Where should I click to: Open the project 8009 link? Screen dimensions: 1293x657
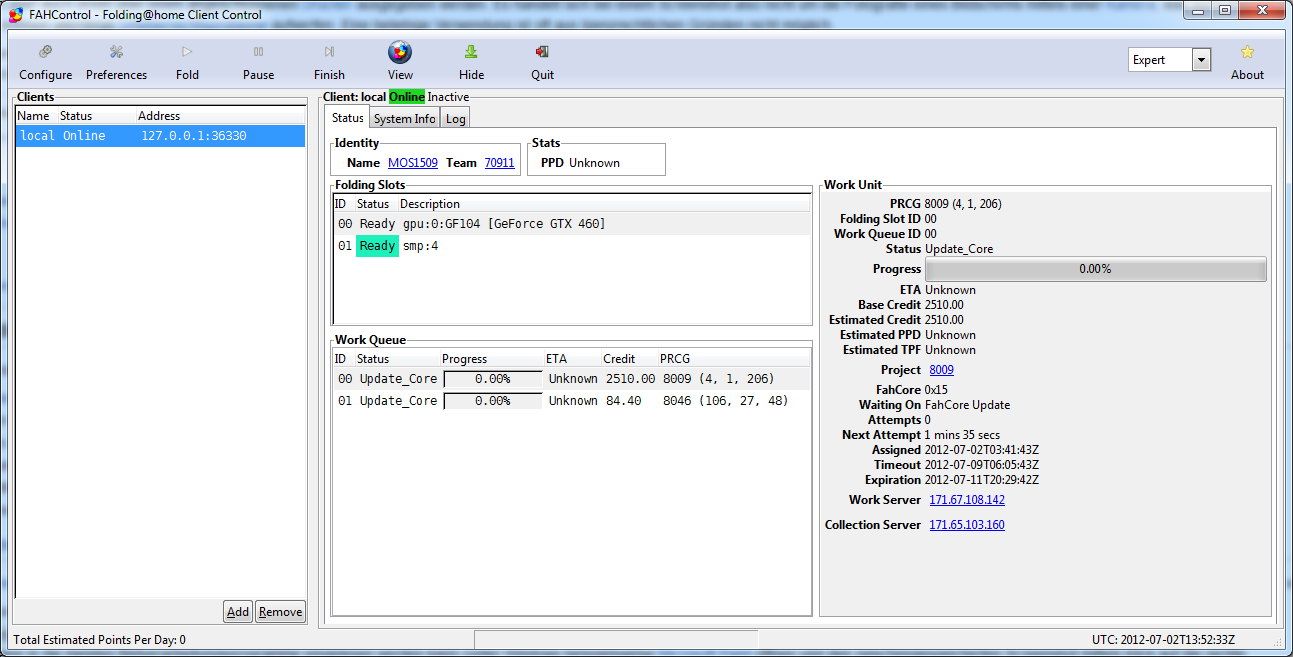(x=942, y=370)
